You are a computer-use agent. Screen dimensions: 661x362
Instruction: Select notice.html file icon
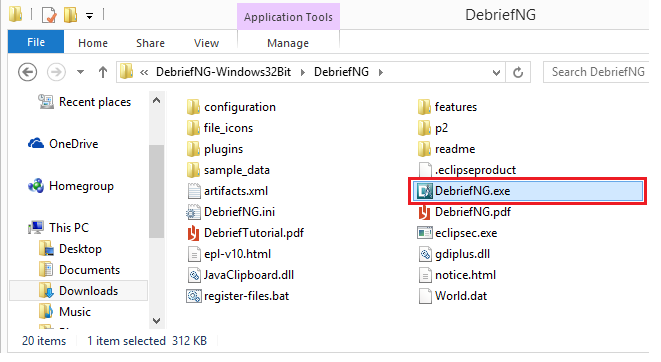[425, 275]
